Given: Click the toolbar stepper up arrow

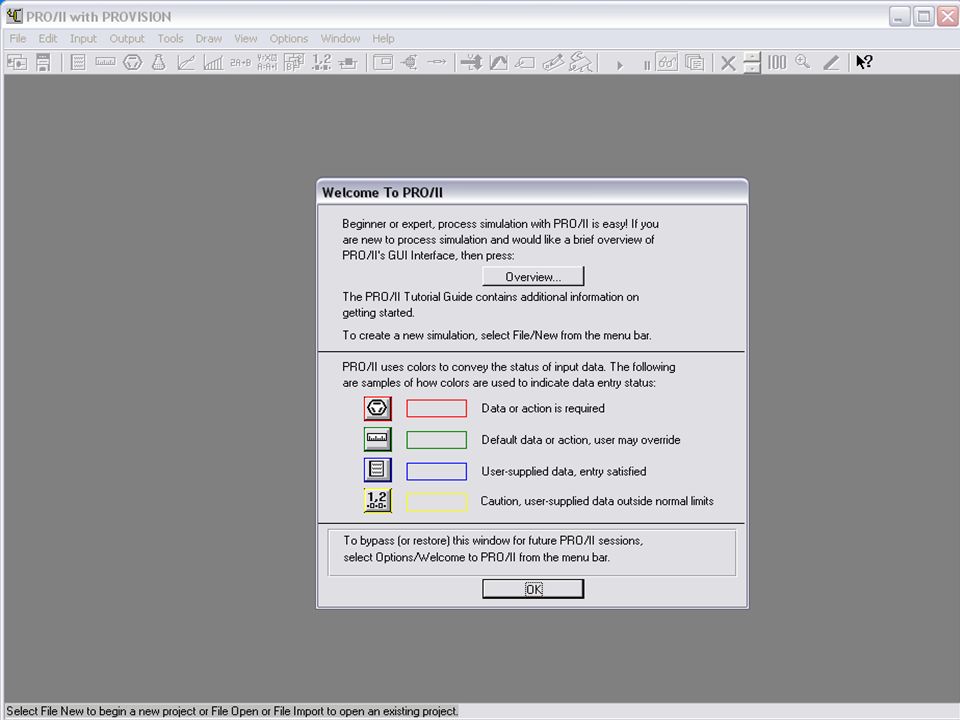Looking at the screenshot, I should pyautogui.click(x=752, y=57).
